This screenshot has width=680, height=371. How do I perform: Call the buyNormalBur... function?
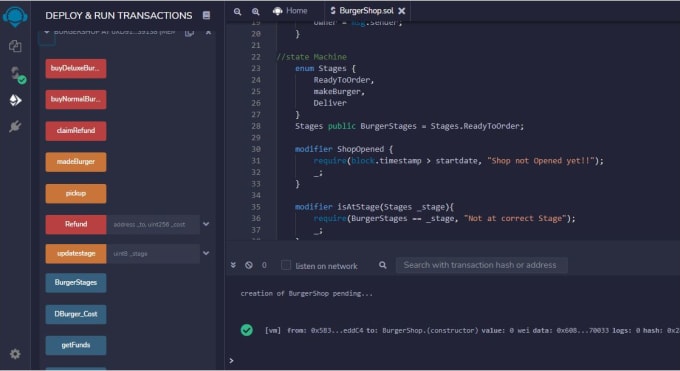pos(76,99)
